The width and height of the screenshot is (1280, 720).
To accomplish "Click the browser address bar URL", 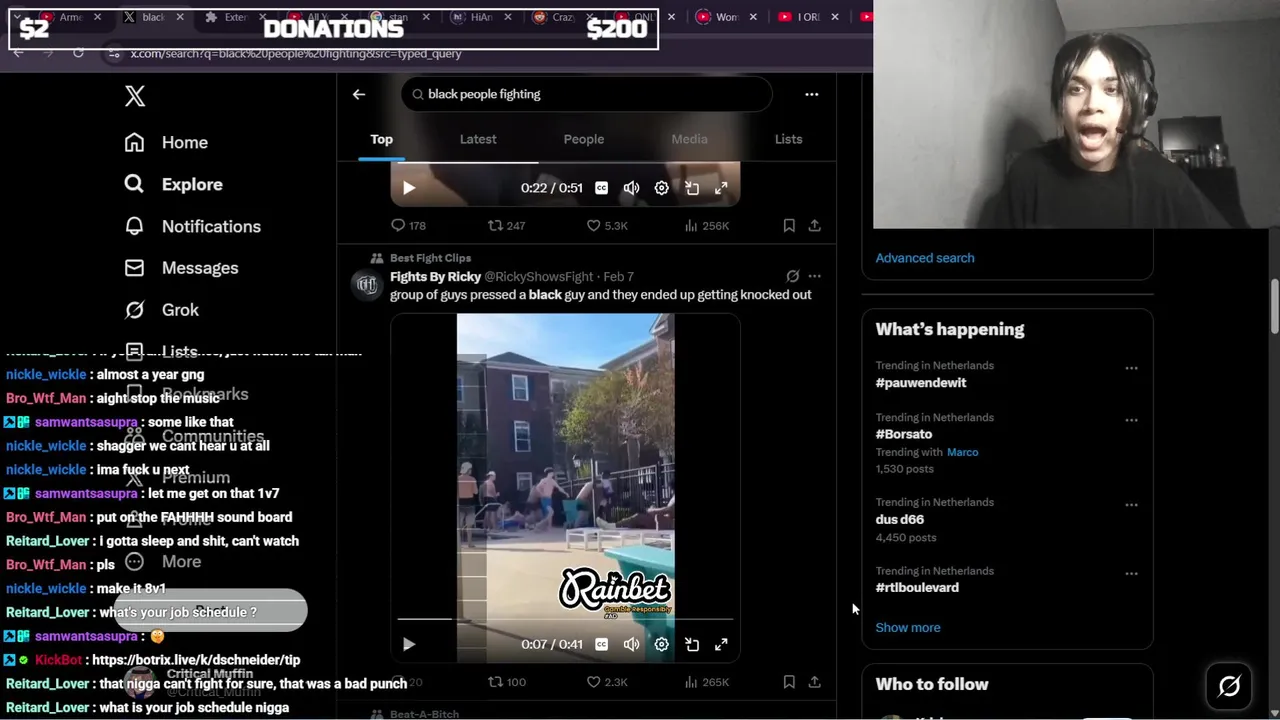I will pyautogui.click(x=296, y=53).
